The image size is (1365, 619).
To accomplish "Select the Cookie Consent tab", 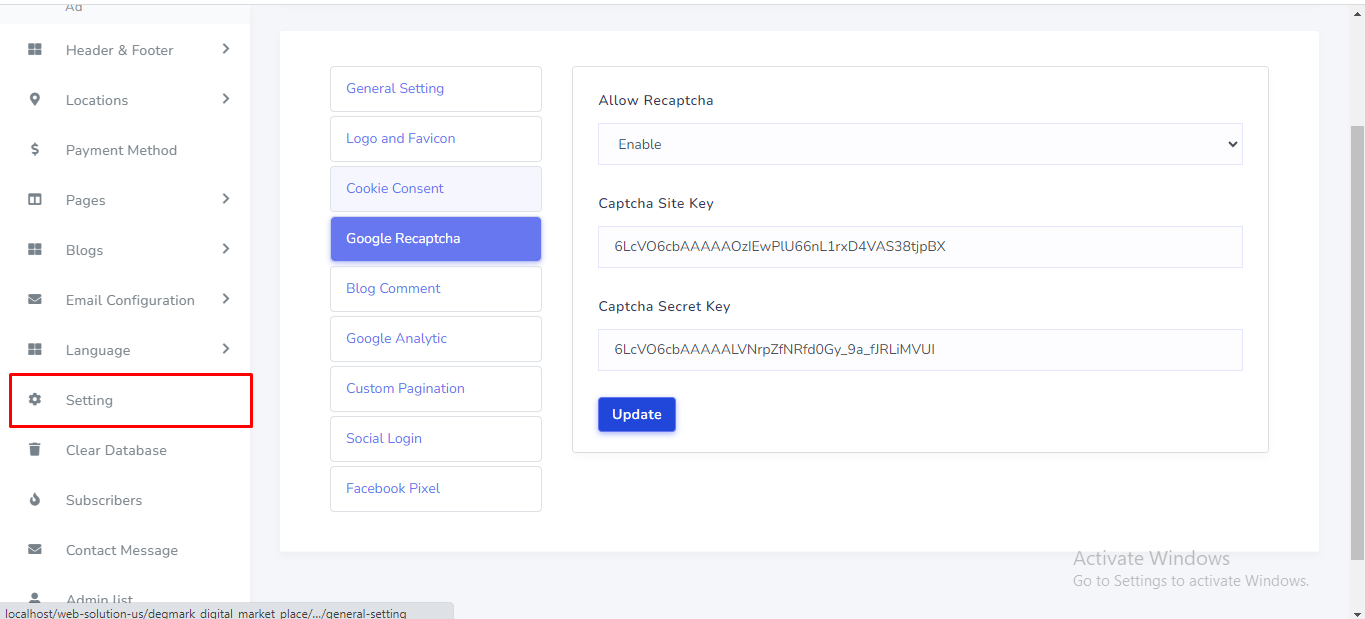I will click(x=435, y=189).
